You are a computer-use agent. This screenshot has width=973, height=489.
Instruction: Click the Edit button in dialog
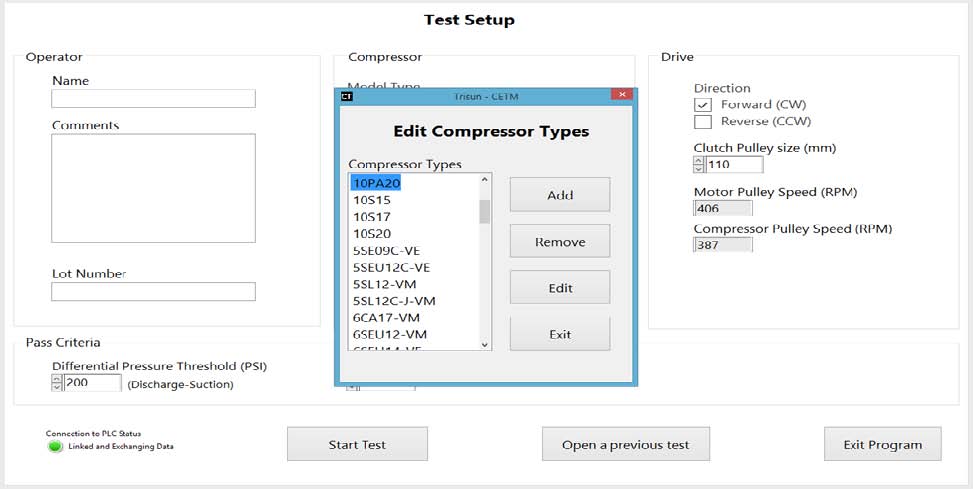coord(560,288)
